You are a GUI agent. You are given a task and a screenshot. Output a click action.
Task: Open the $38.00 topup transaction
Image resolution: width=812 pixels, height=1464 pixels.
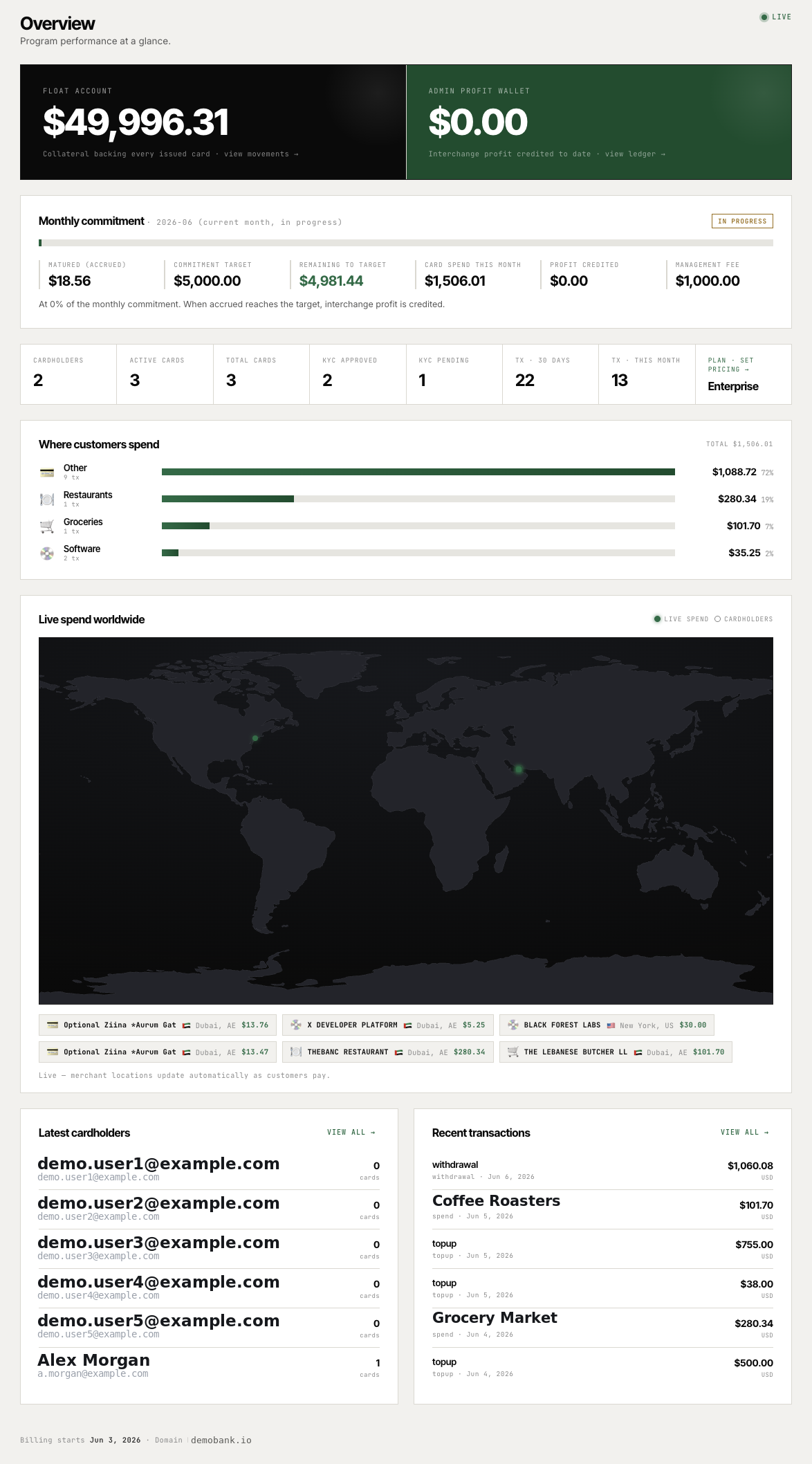[x=602, y=1289]
